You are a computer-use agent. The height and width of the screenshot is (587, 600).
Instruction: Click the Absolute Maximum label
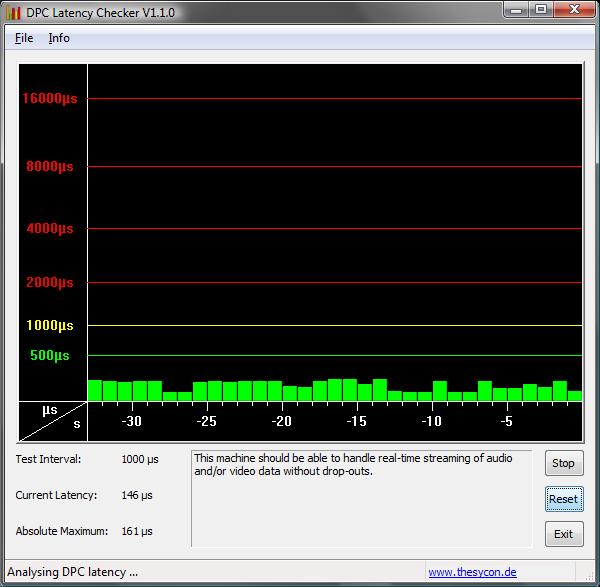pos(62,531)
